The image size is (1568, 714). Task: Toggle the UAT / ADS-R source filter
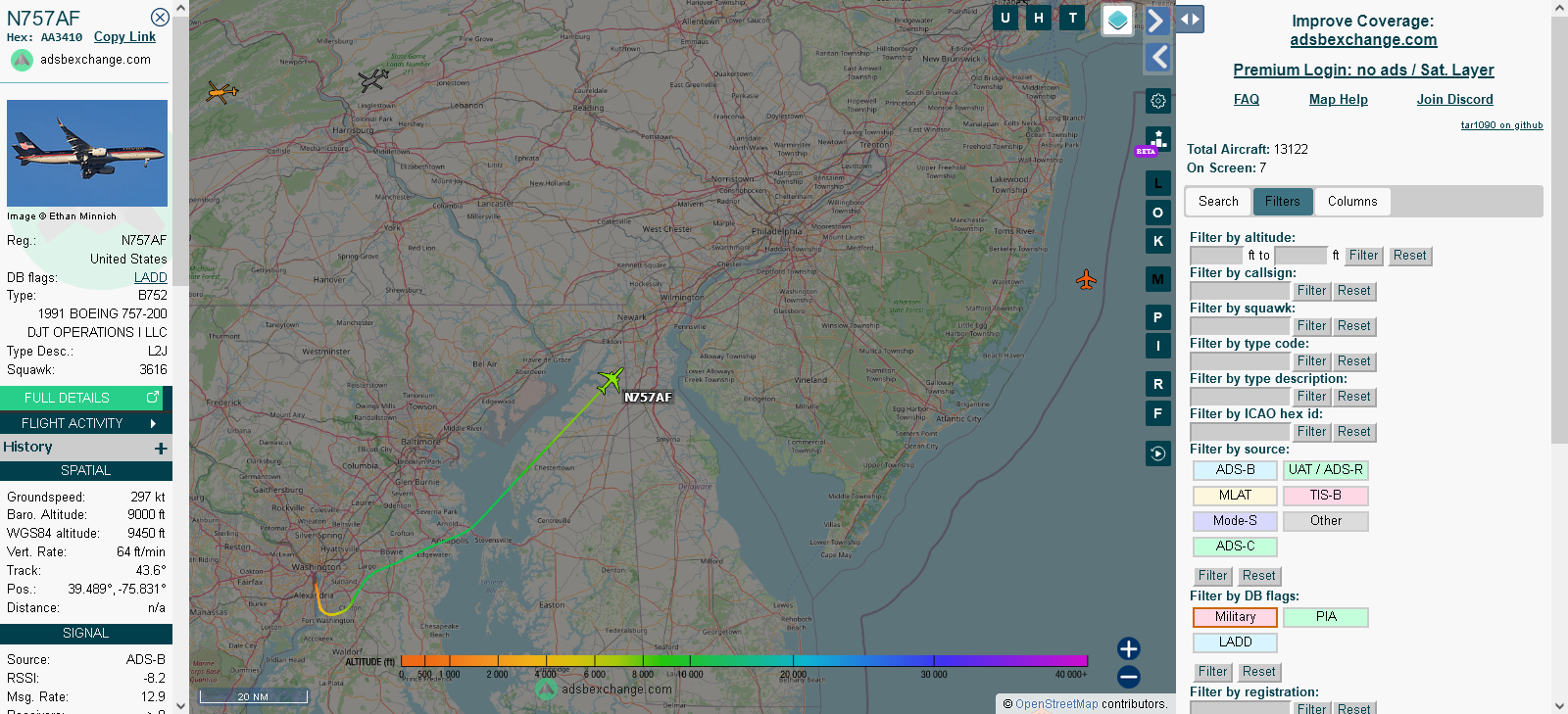(x=1326, y=470)
